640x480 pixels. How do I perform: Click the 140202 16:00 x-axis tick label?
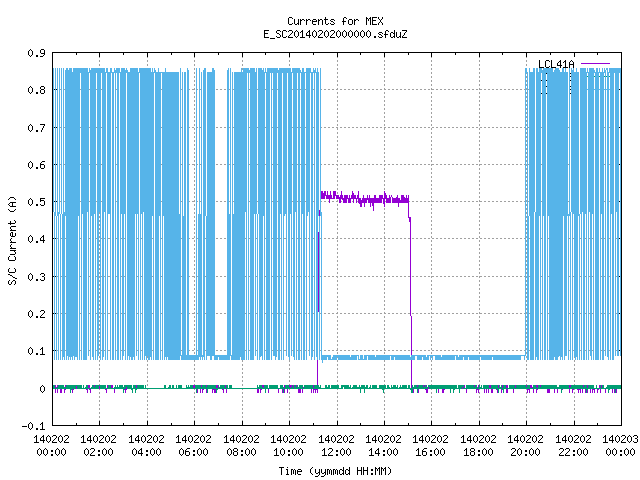pos(430,446)
